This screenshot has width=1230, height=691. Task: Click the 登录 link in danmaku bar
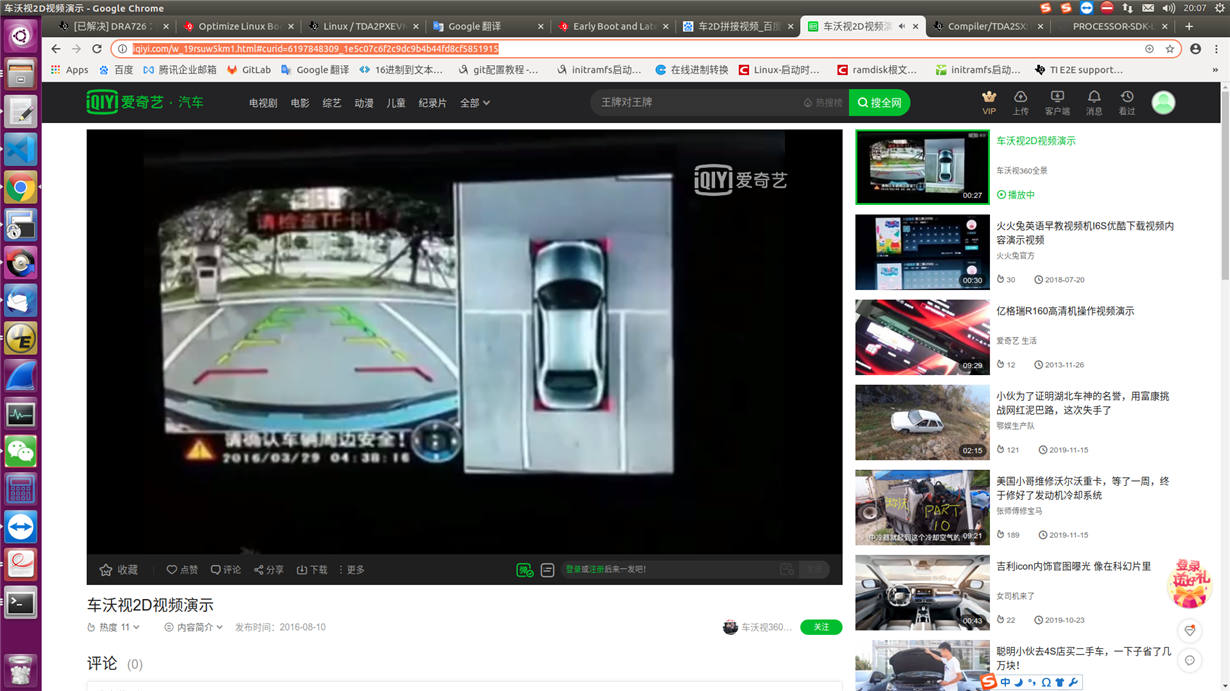[x=573, y=569]
